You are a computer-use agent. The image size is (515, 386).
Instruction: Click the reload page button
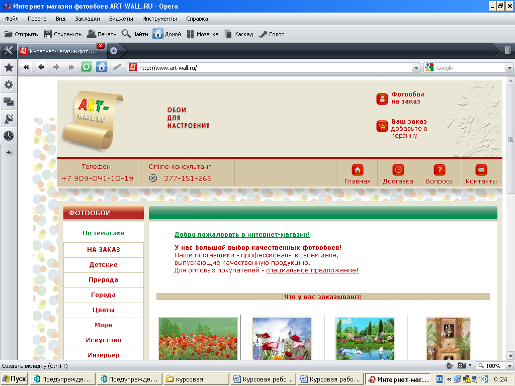pos(86,67)
